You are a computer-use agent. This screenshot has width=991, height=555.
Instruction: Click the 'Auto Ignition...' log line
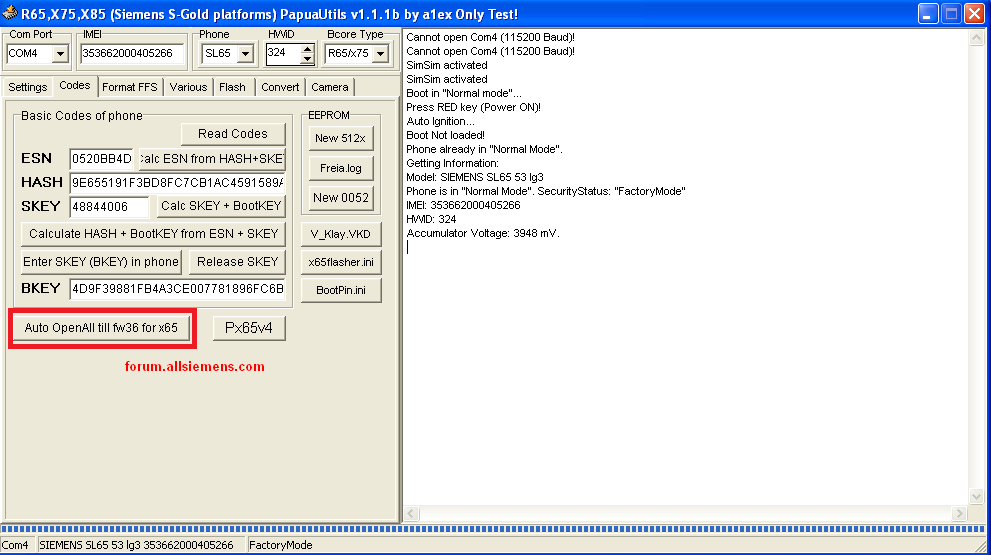441,121
